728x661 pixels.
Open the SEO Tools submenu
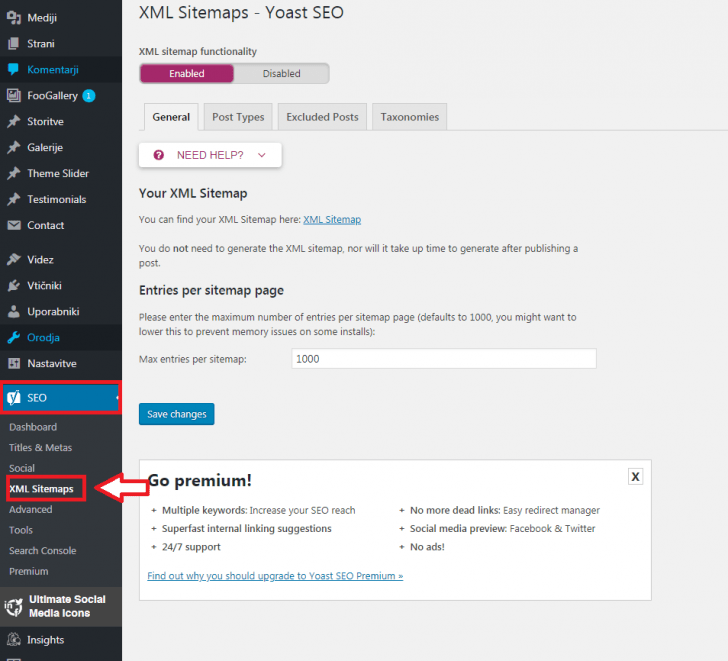point(21,530)
